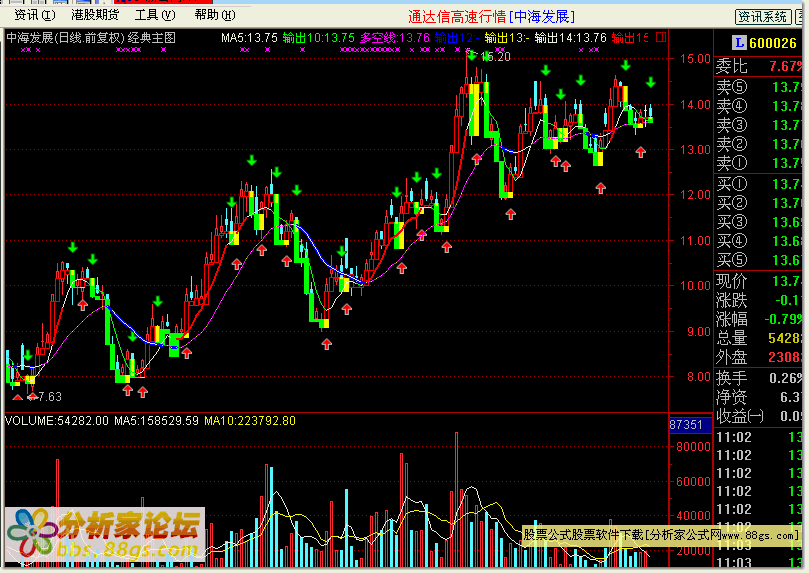Click the 总量 total volume row
The height and width of the screenshot is (573, 809).
pyautogui.click(x=758, y=338)
